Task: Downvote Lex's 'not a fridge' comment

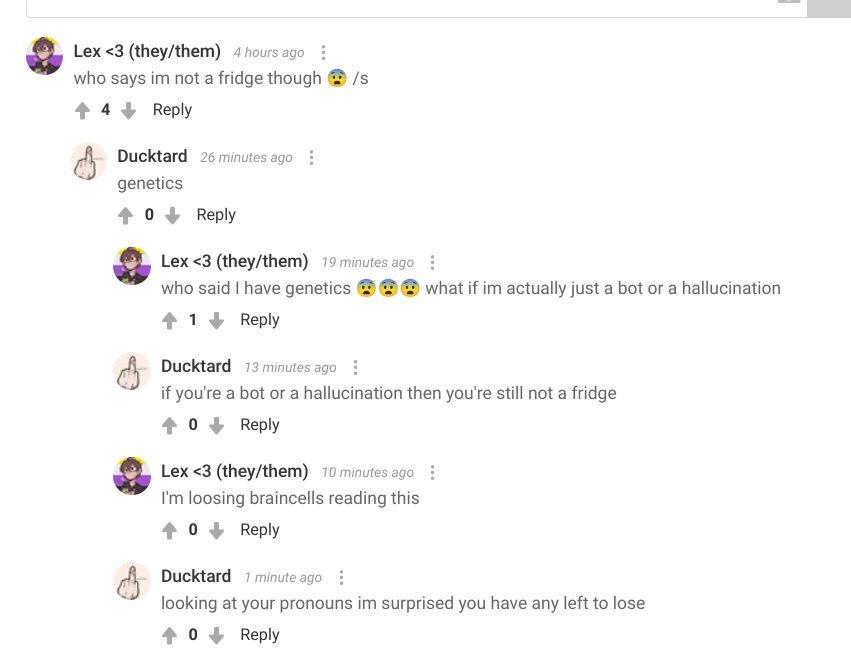Action: click(x=128, y=110)
